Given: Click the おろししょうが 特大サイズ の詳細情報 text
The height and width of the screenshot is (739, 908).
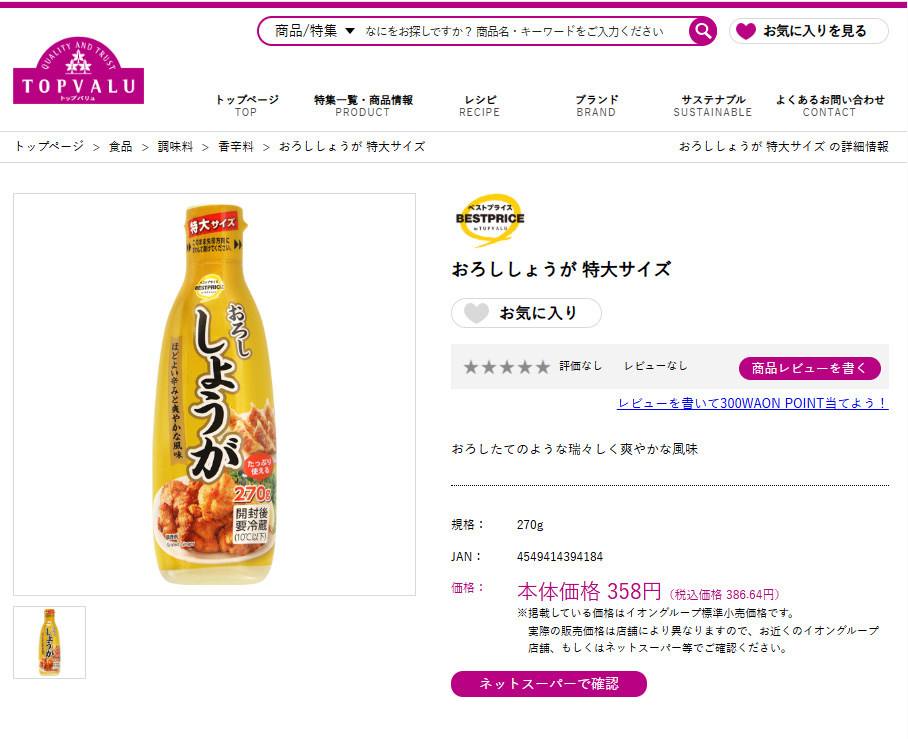Looking at the screenshot, I should tap(783, 147).
